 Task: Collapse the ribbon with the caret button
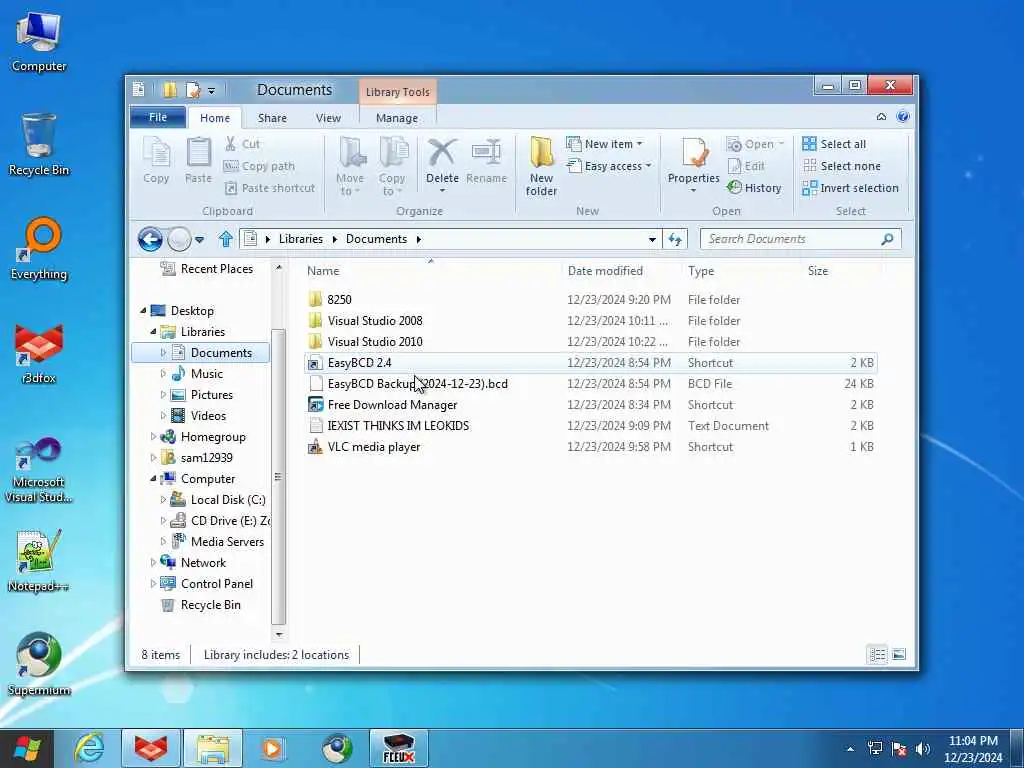(x=881, y=117)
